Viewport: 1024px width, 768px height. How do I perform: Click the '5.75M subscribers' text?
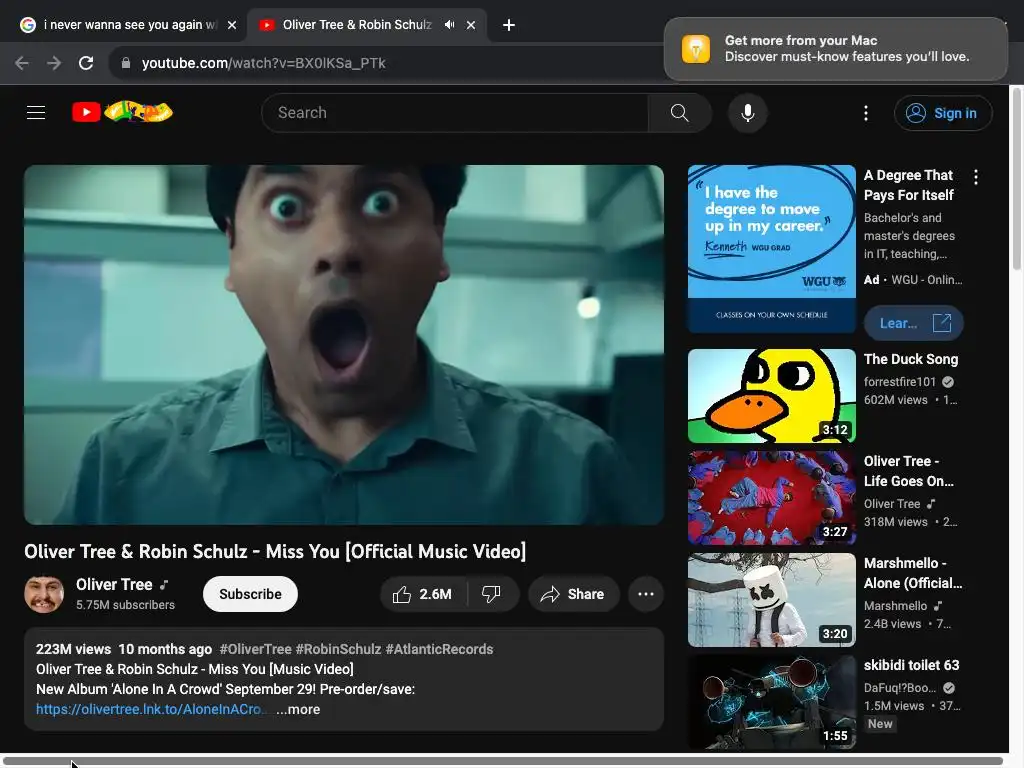pyautogui.click(x=125, y=605)
